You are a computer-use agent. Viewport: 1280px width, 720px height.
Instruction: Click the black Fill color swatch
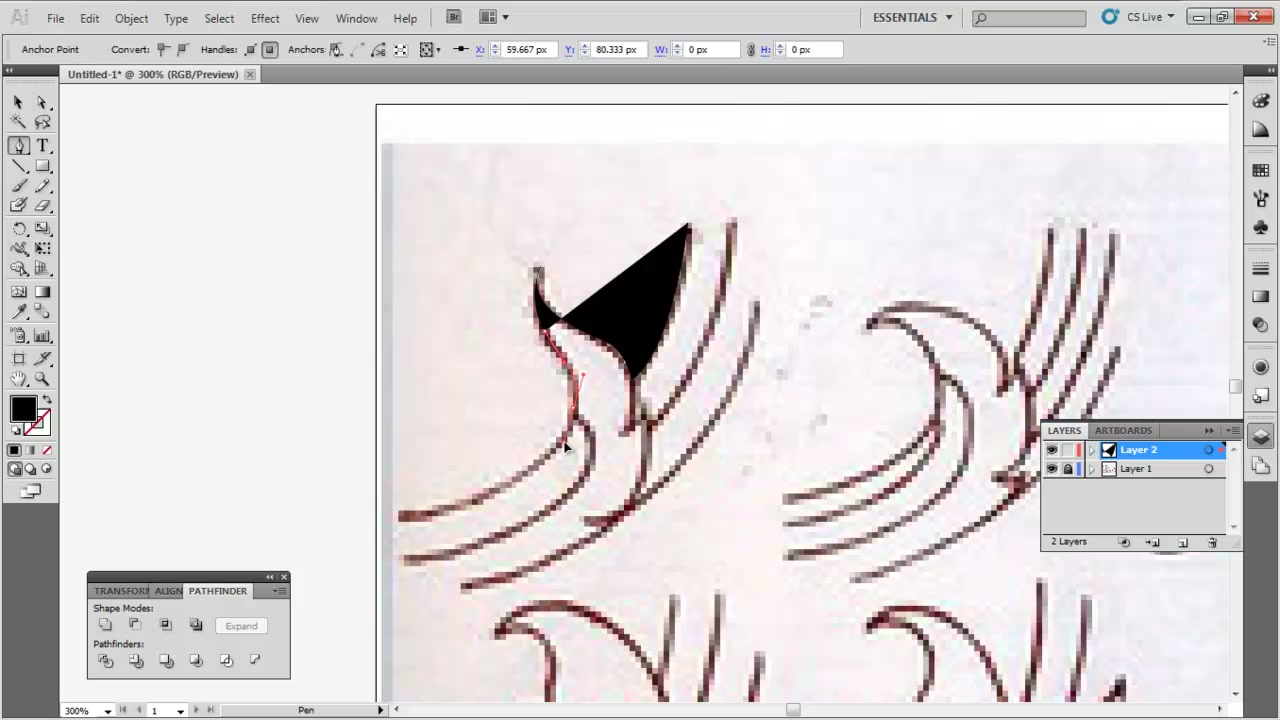[x=22, y=408]
